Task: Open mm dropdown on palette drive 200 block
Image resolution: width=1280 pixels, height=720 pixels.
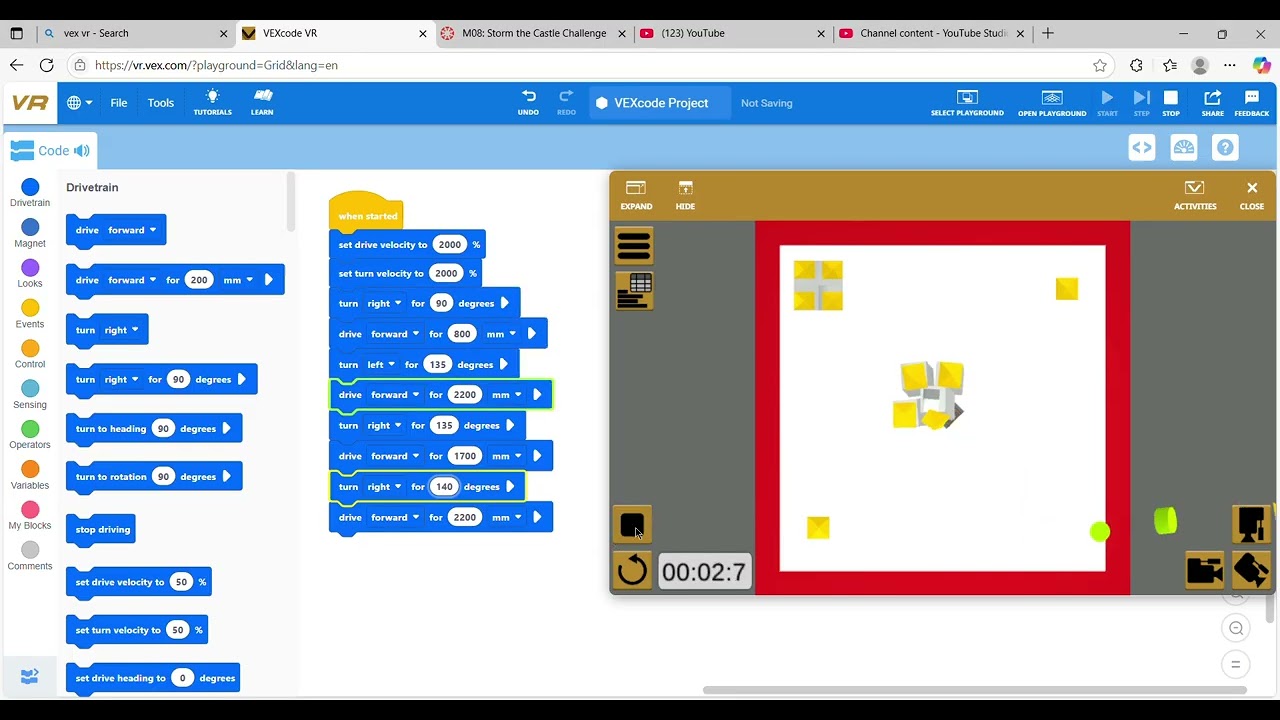Action: [x=238, y=280]
